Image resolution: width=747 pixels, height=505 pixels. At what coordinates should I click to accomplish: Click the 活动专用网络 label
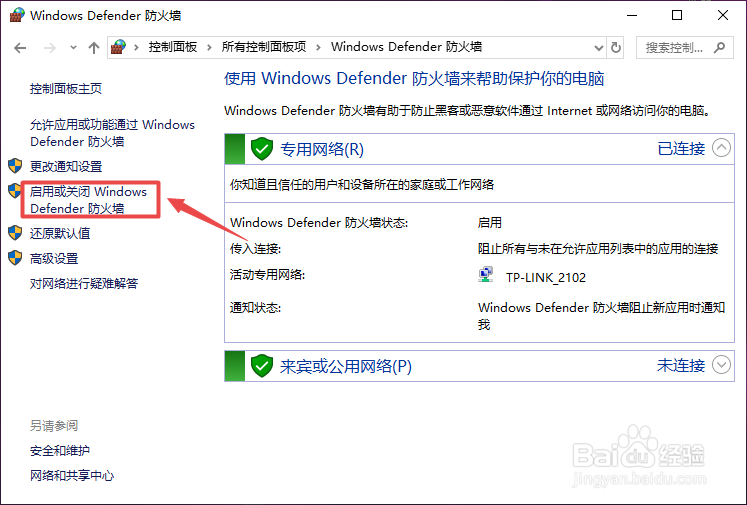(267, 275)
